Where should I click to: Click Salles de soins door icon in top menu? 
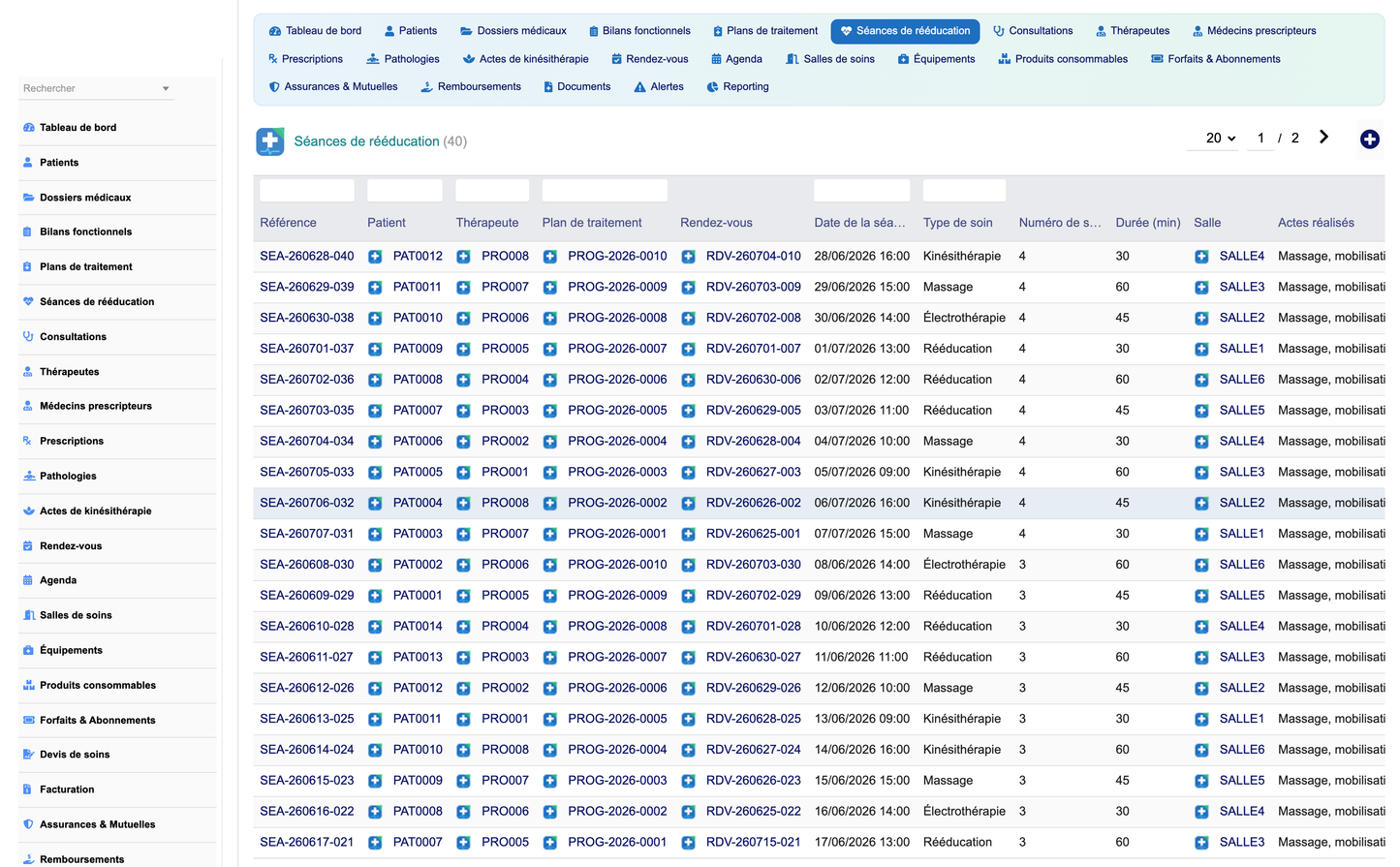pyautogui.click(x=793, y=59)
